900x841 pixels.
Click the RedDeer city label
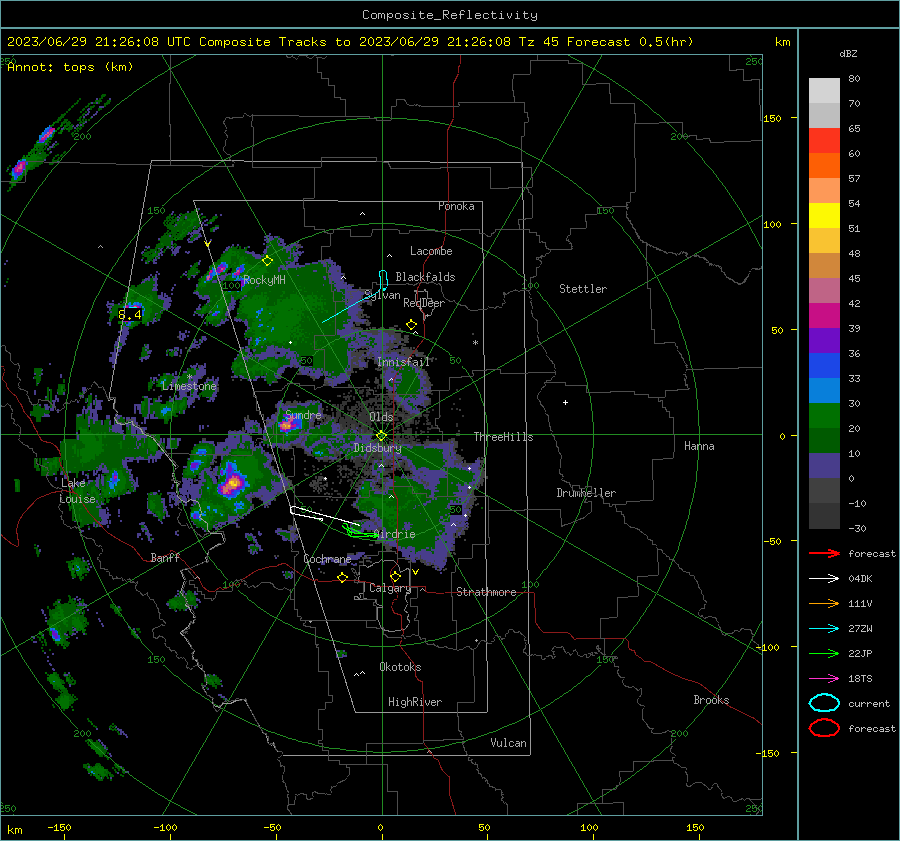click(424, 303)
